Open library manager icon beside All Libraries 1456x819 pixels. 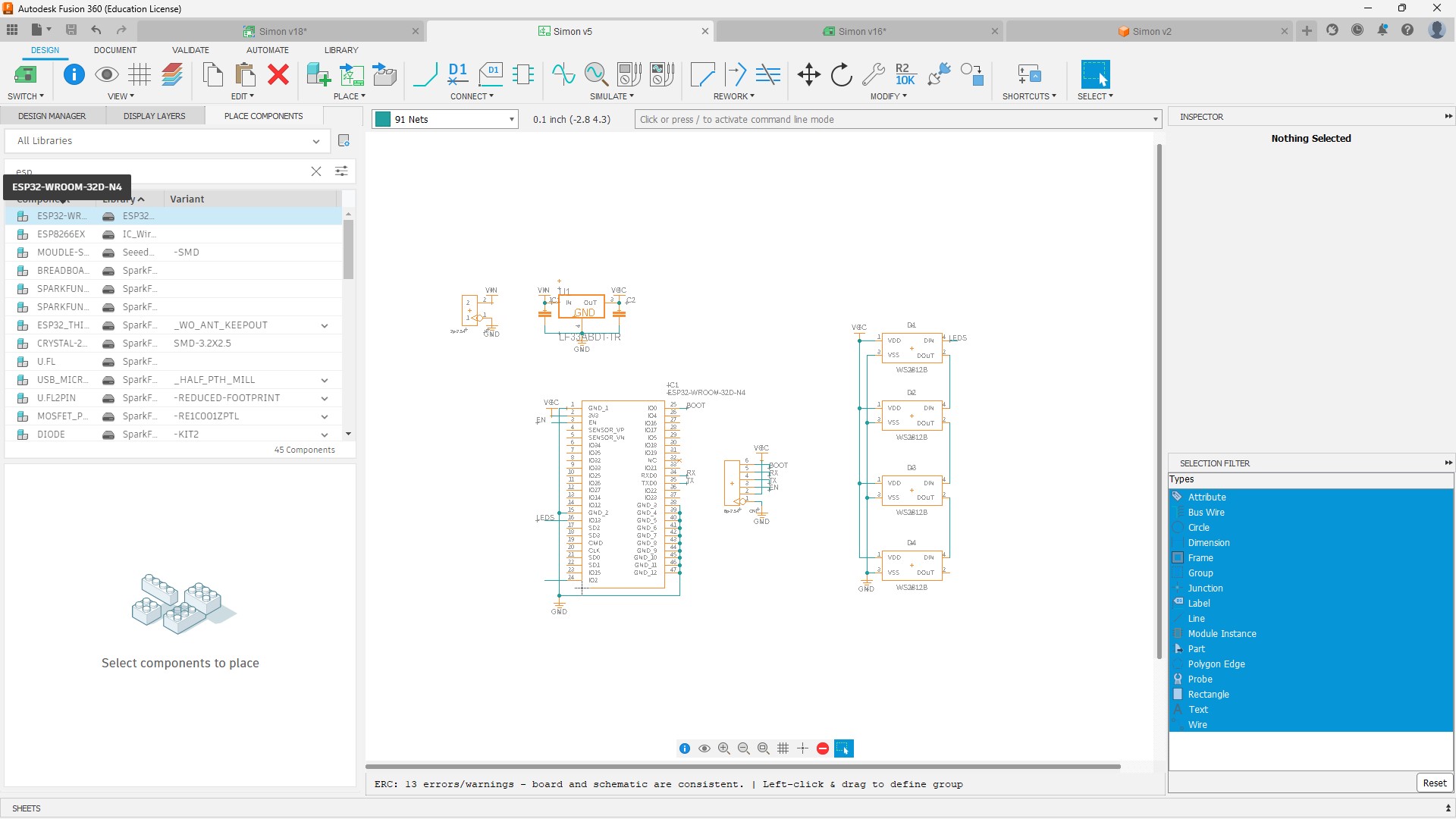click(344, 140)
